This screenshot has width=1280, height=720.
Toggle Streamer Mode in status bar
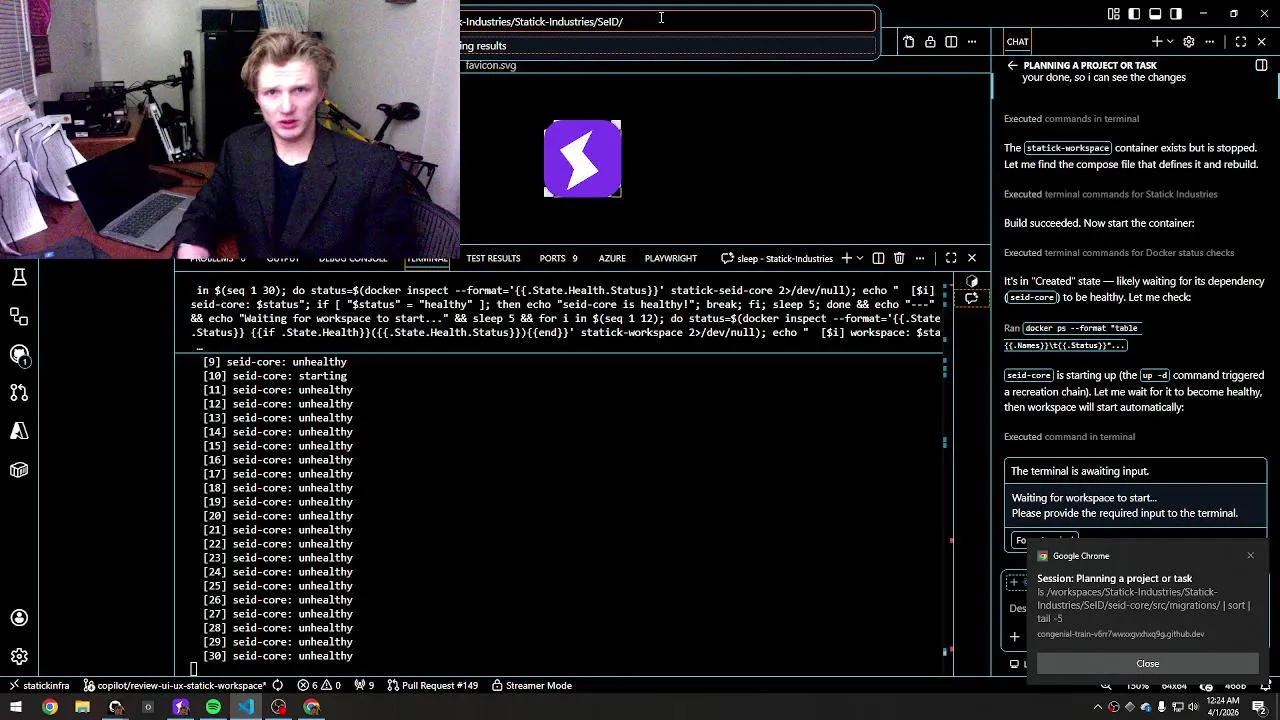coord(530,686)
